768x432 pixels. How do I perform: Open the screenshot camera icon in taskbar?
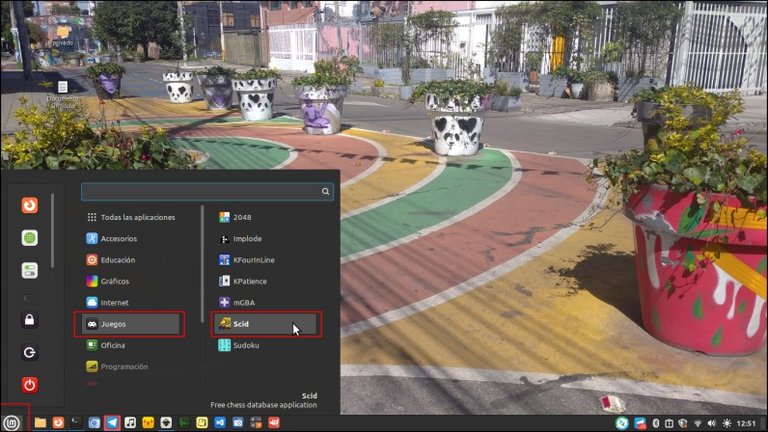(x=238, y=423)
